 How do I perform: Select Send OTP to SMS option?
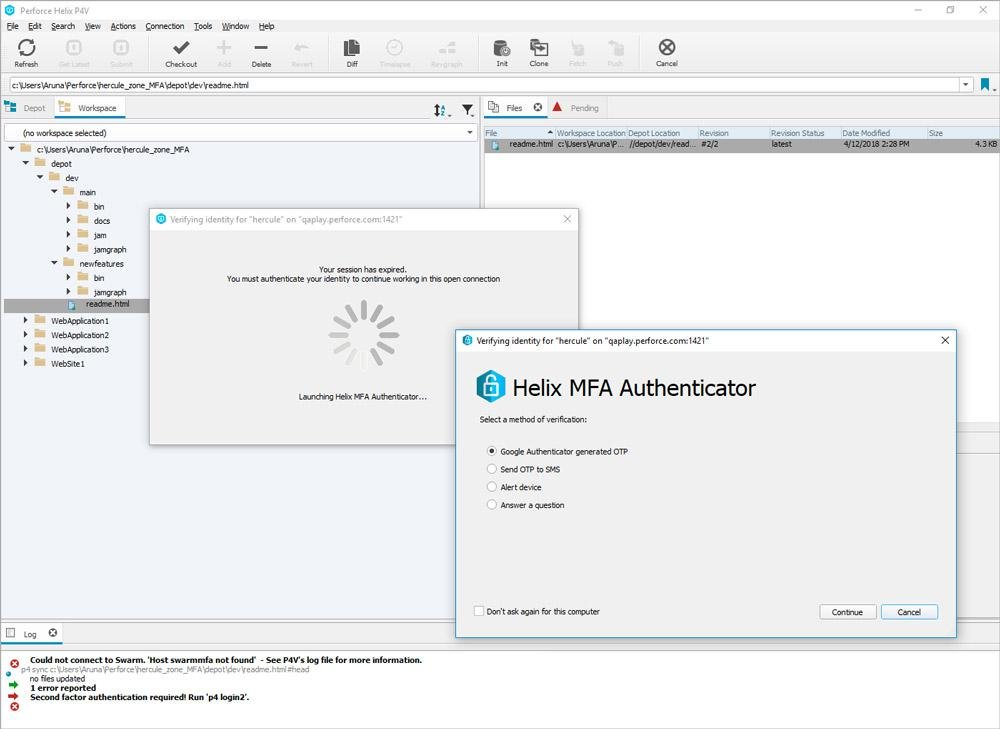(491, 469)
